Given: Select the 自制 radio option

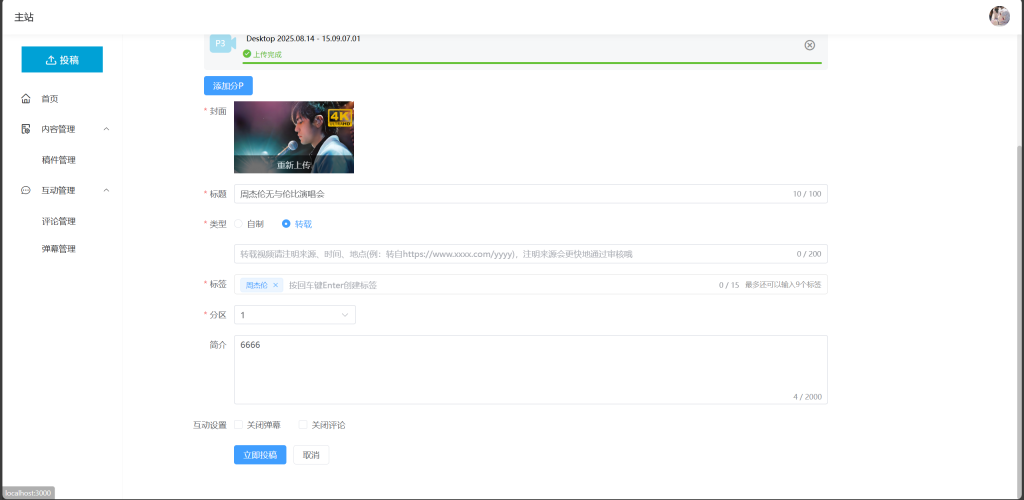Looking at the screenshot, I should [x=239, y=224].
